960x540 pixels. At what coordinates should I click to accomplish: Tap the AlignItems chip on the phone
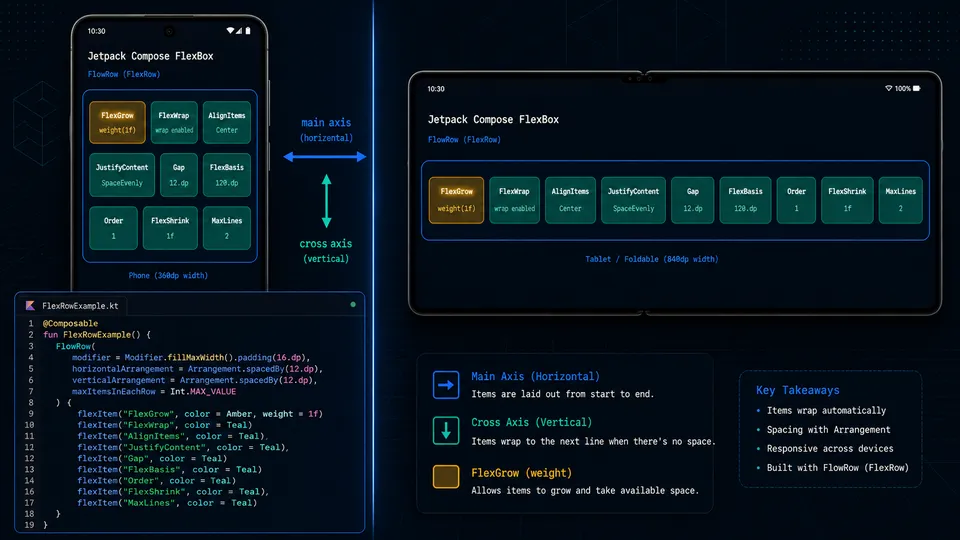coord(227,122)
